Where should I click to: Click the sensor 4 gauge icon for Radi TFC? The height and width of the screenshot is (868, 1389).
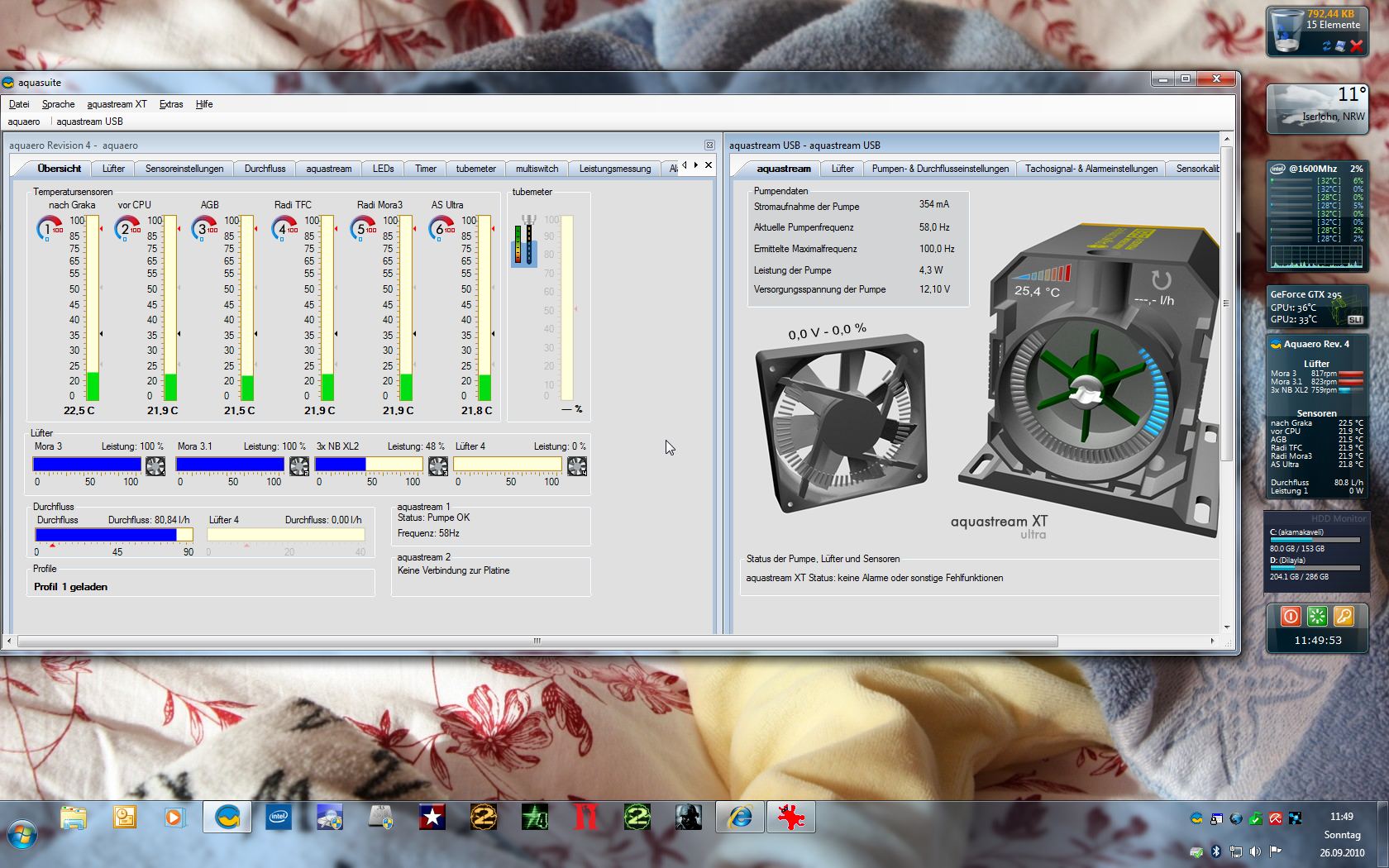(284, 228)
